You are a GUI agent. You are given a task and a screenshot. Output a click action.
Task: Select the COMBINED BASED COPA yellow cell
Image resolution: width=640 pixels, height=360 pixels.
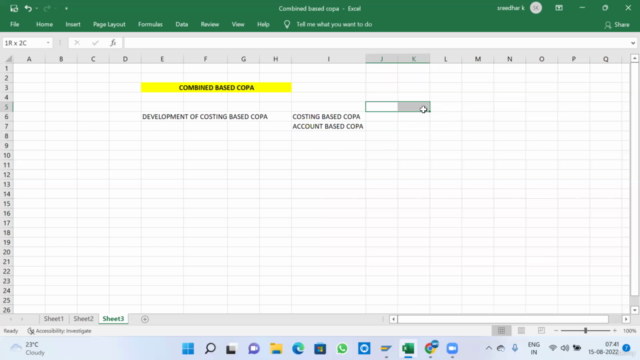tap(216, 87)
